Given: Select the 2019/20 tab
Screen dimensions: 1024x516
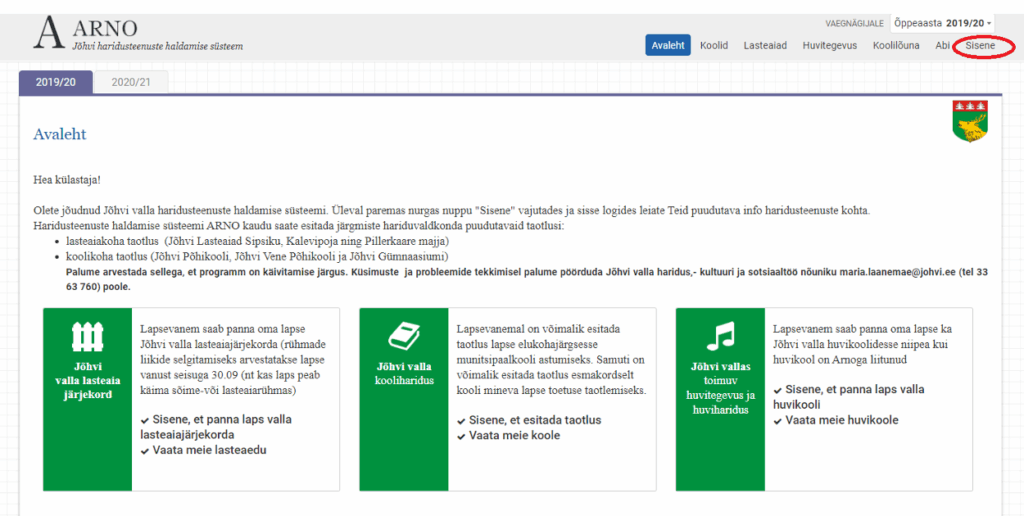Looking at the screenshot, I should point(56,82).
